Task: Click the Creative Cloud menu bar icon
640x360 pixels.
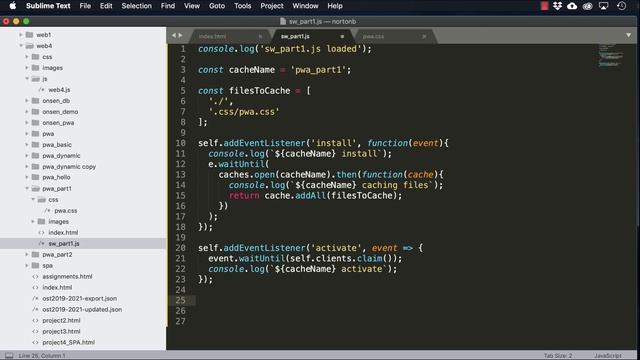Action: click(587, 6)
